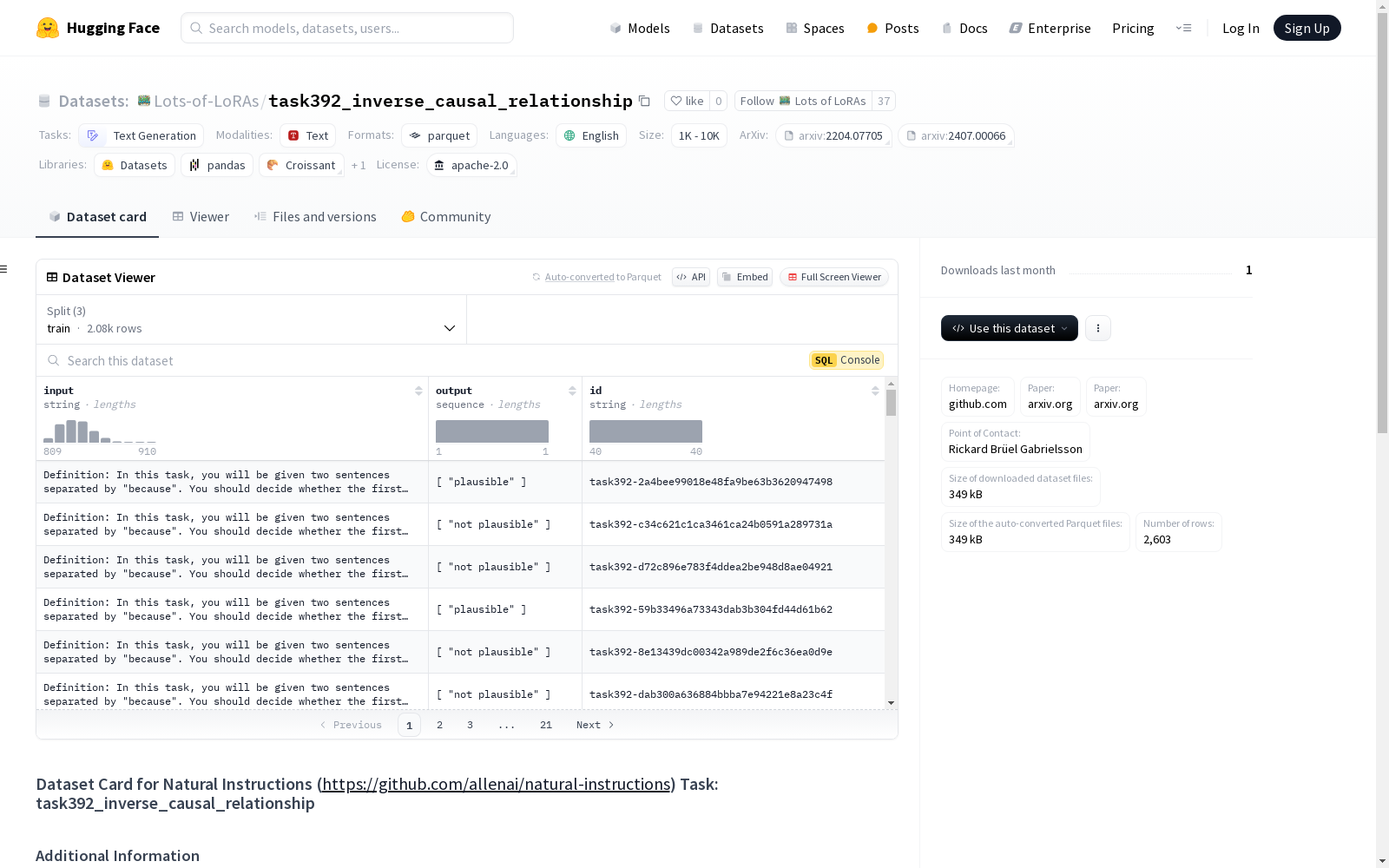Go to Spaces in top navigation
Image resolution: width=1389 pixels, height=868 pixels.
tap(815, 28)
